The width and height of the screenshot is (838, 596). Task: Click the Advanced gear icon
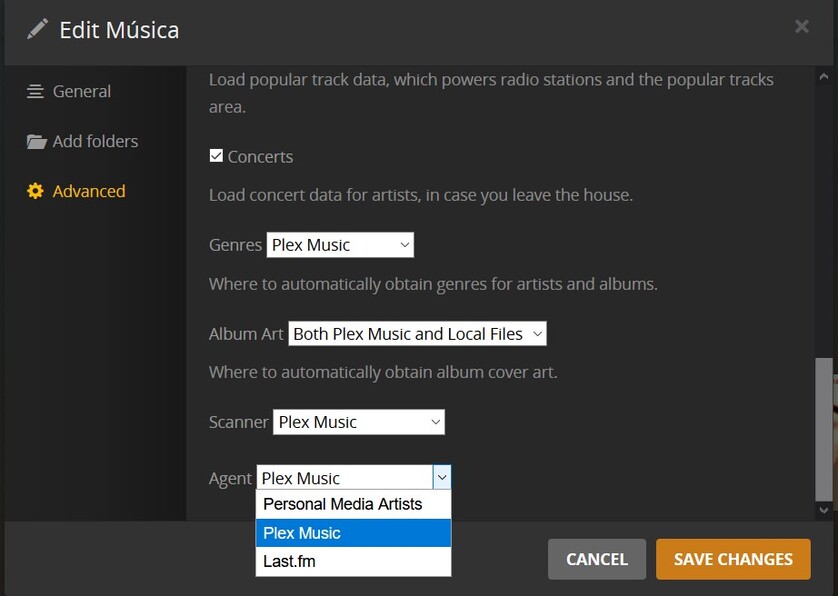[x=36, y=191]
